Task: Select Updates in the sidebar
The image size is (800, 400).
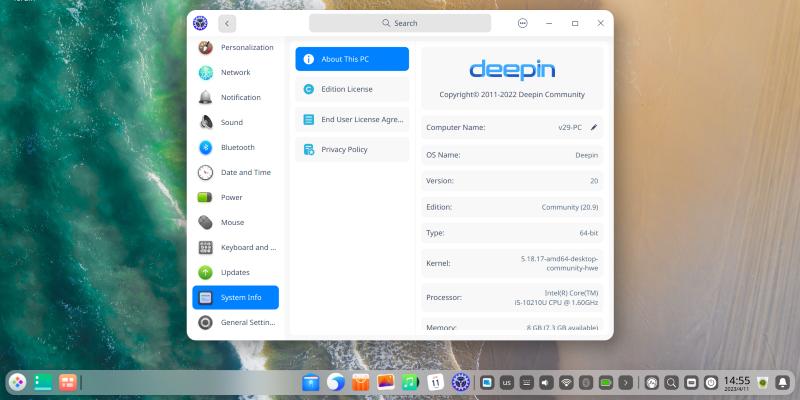Action: click(235, 272)
